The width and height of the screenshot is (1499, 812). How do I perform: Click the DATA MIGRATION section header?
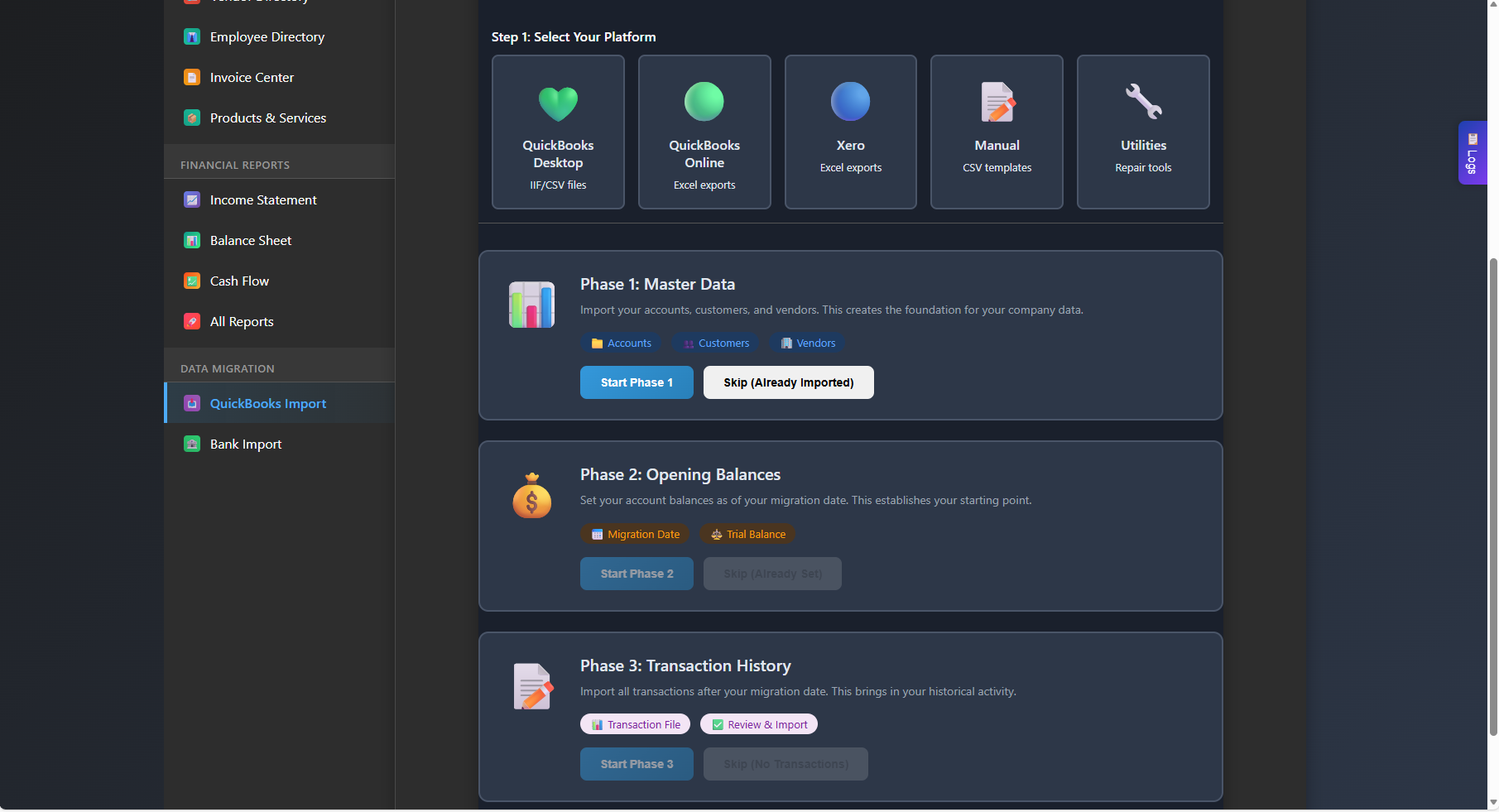[228, 369]
